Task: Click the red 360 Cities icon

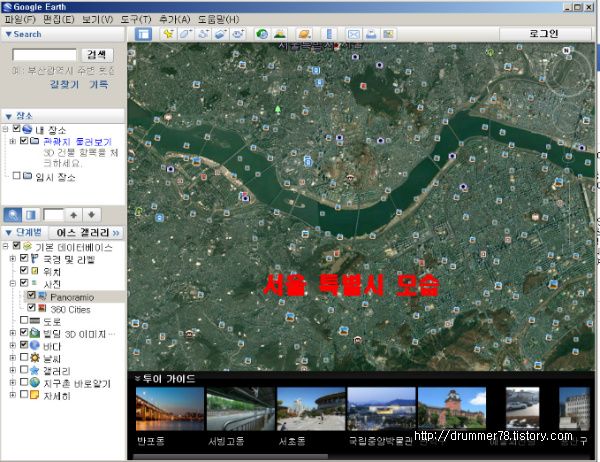Action: pyautogui.click(x=42, y=308)
